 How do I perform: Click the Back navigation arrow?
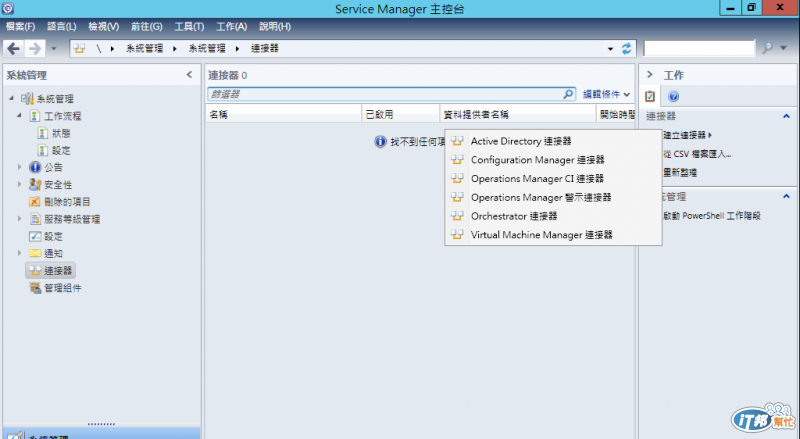(x=14, y=48)
